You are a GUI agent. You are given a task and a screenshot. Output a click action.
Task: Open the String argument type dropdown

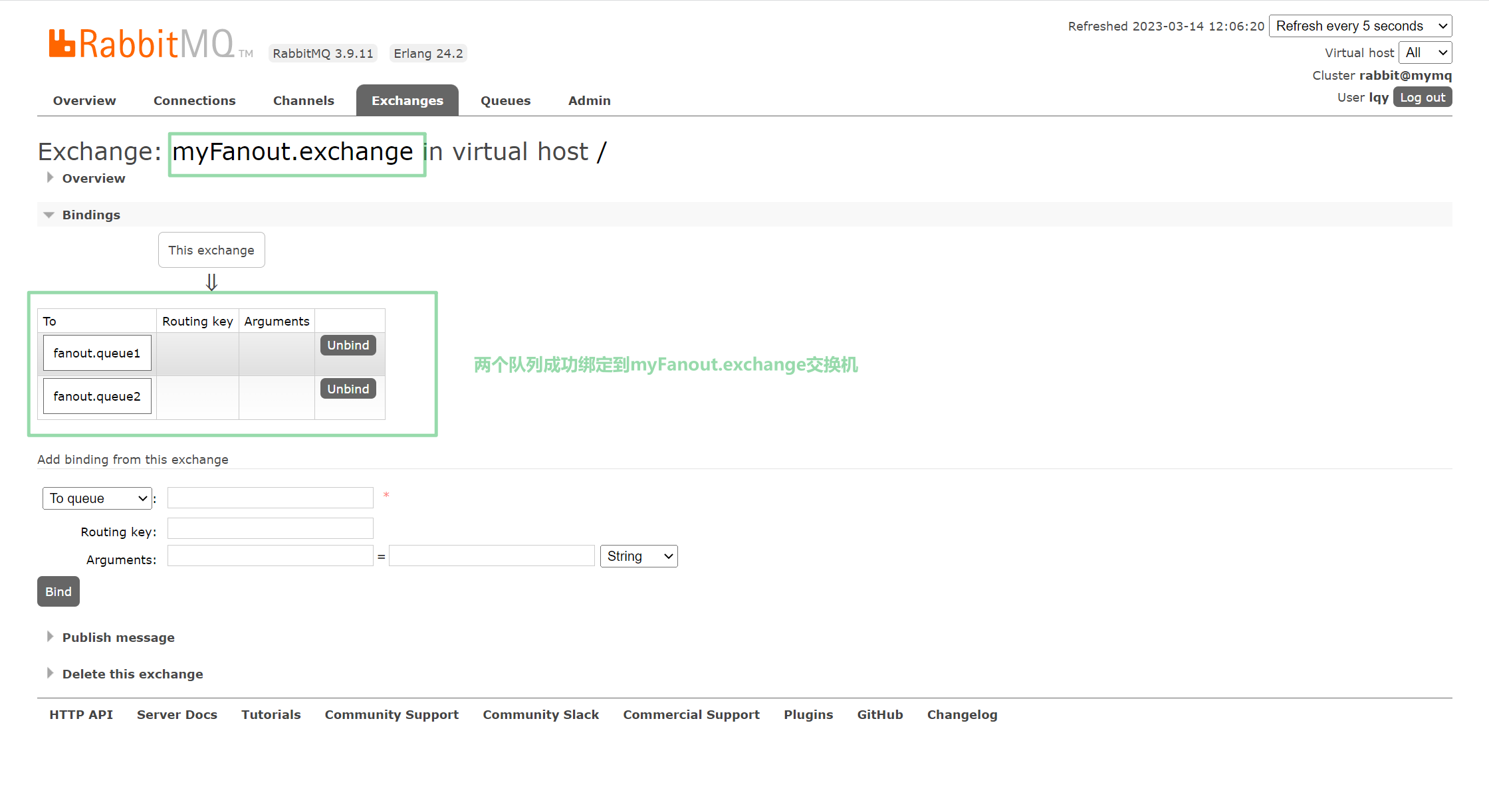pyautogui.click(x=638, y=556)
